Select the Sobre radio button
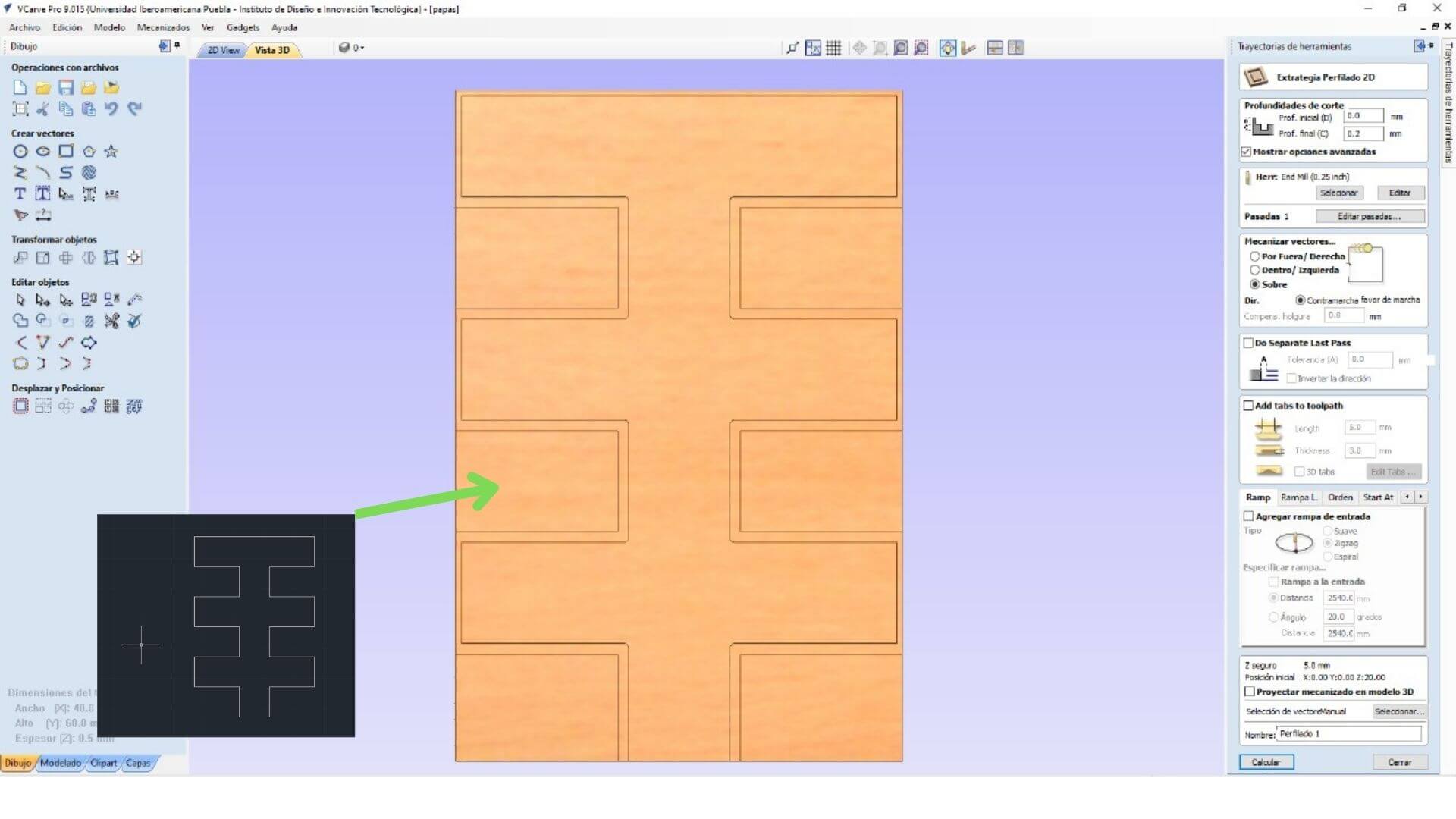 pyautogui.click(x=1255, y=284)
